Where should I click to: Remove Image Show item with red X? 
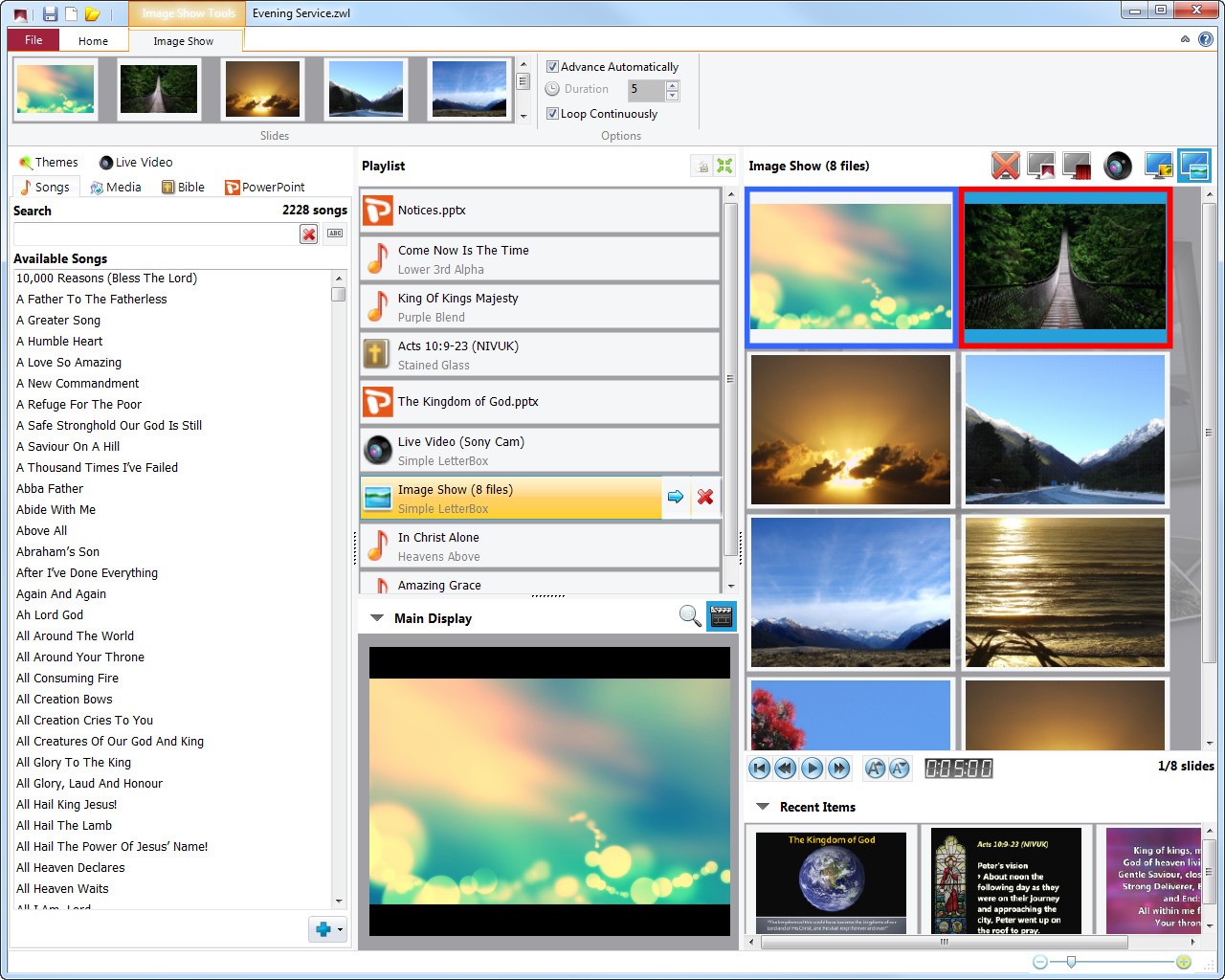[x=705, y=497]
